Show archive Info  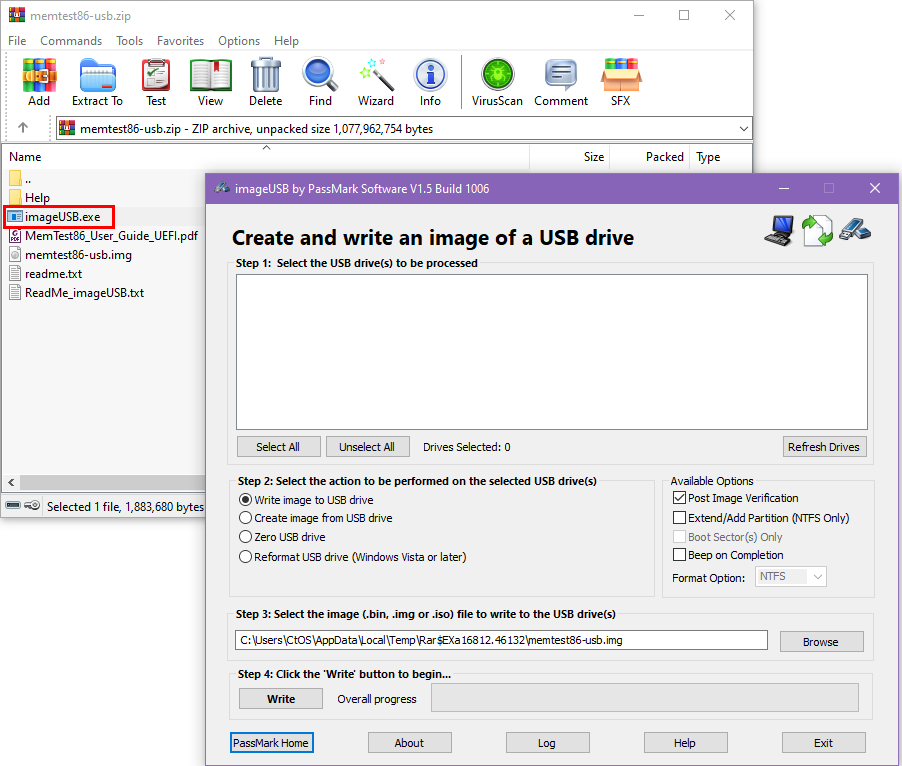tap(430, 82)
